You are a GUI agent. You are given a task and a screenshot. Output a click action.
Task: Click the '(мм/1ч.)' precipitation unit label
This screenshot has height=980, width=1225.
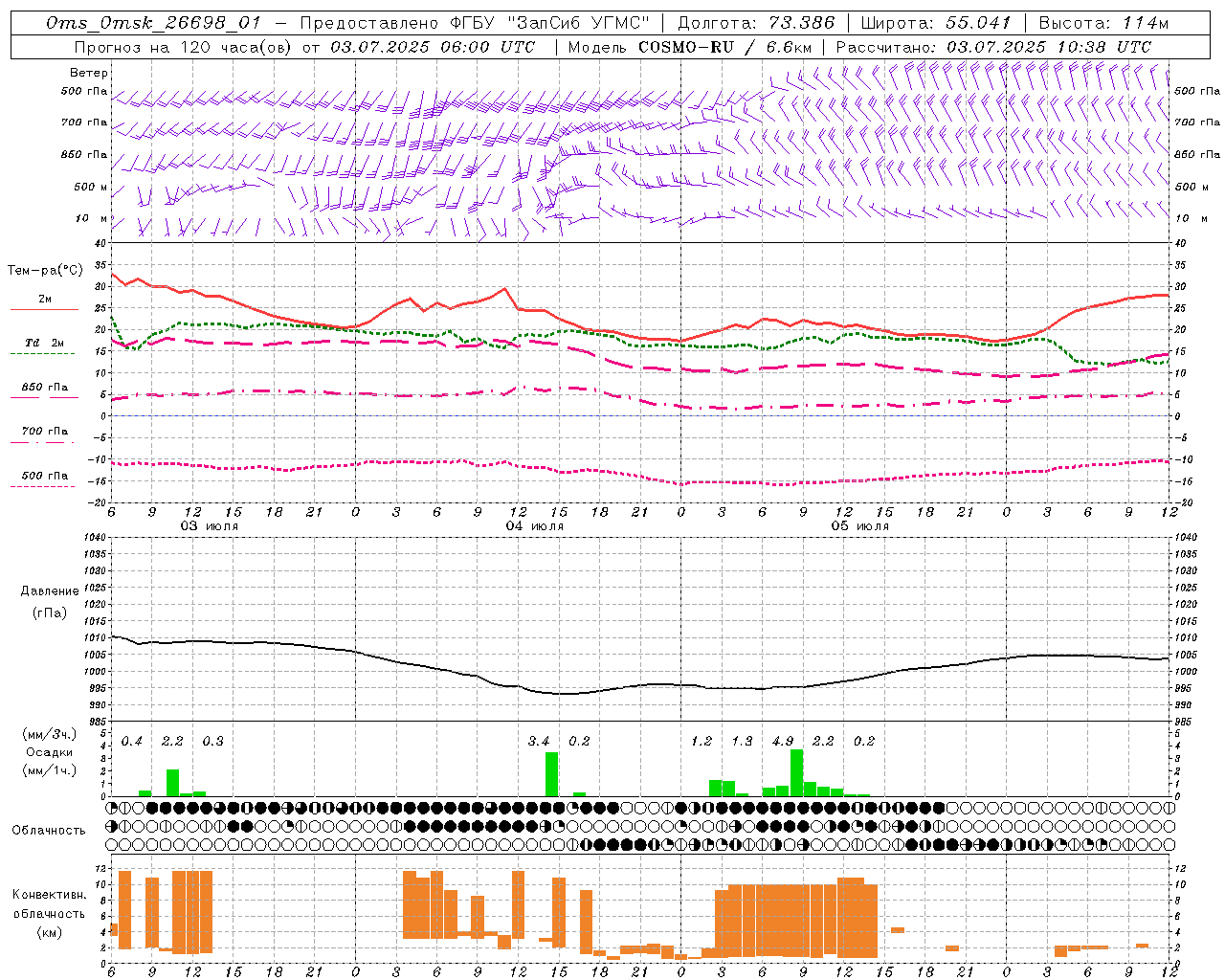(50, 770)
